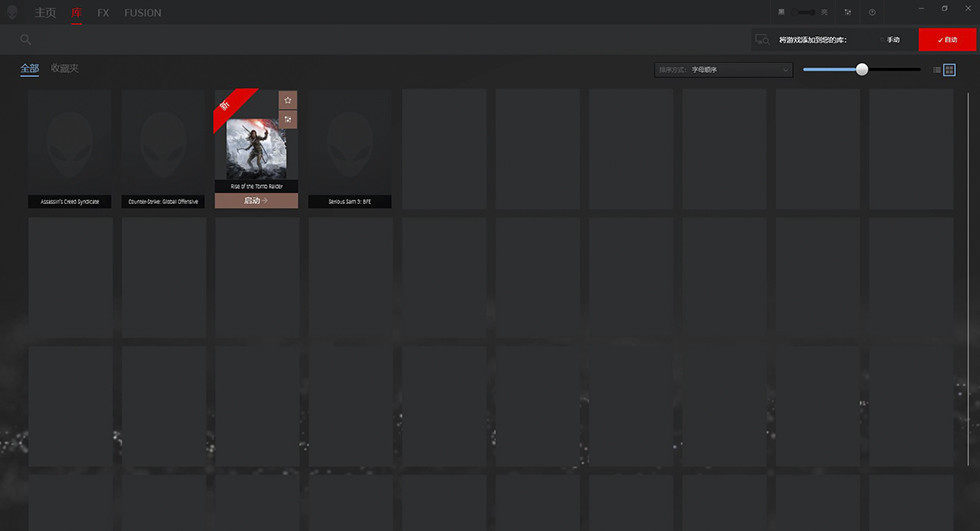Switch to the FUSION tab

(142, 13)
